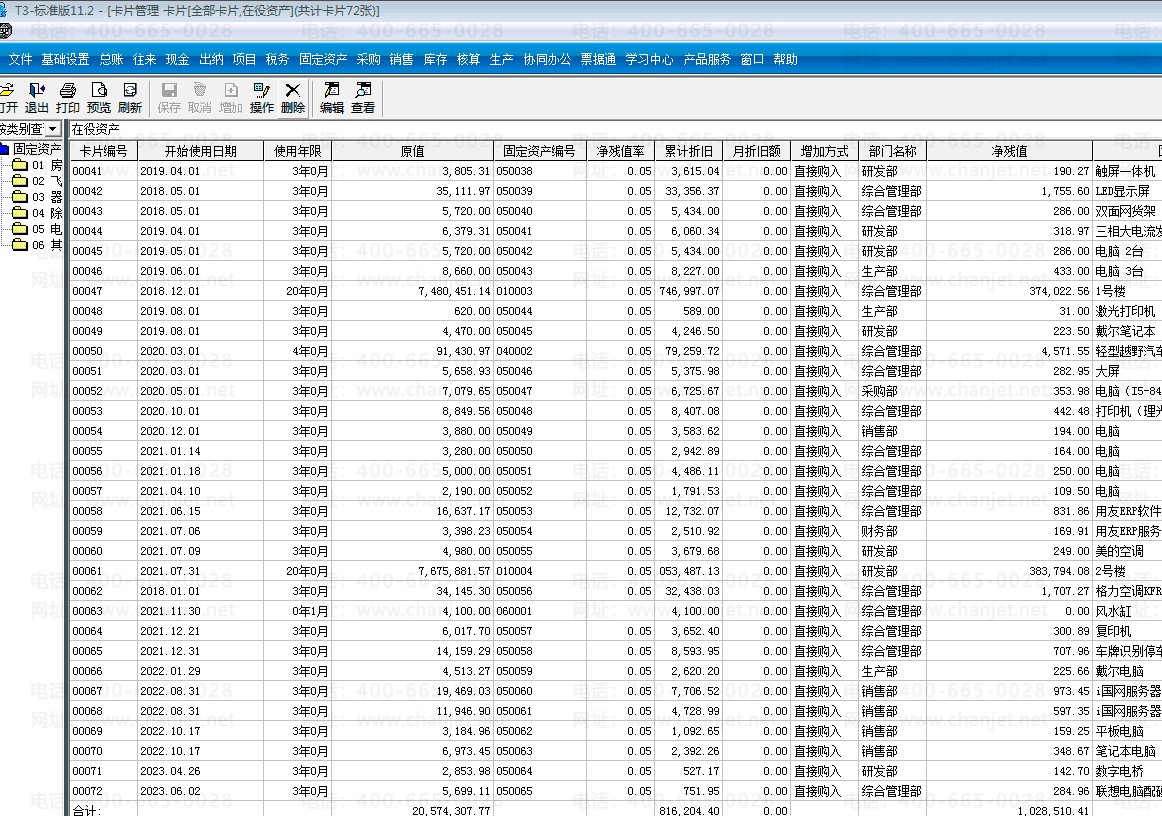
Task: Select card number 00047 cell
Action: click(104, 291)
